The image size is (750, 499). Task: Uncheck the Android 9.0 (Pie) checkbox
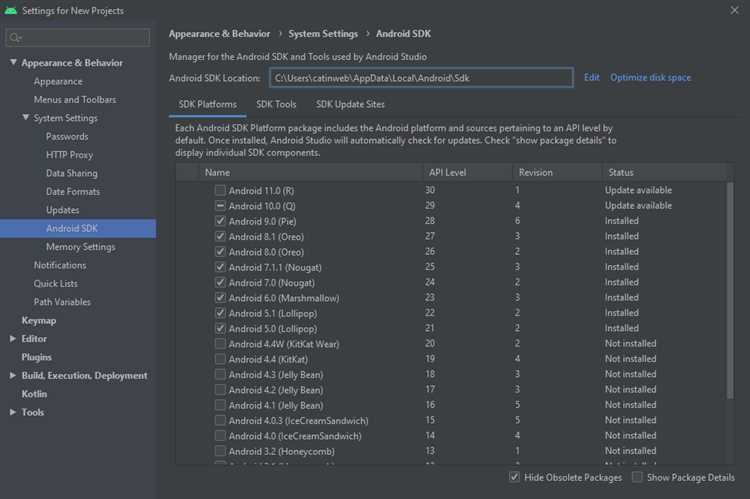click(220, 221)
